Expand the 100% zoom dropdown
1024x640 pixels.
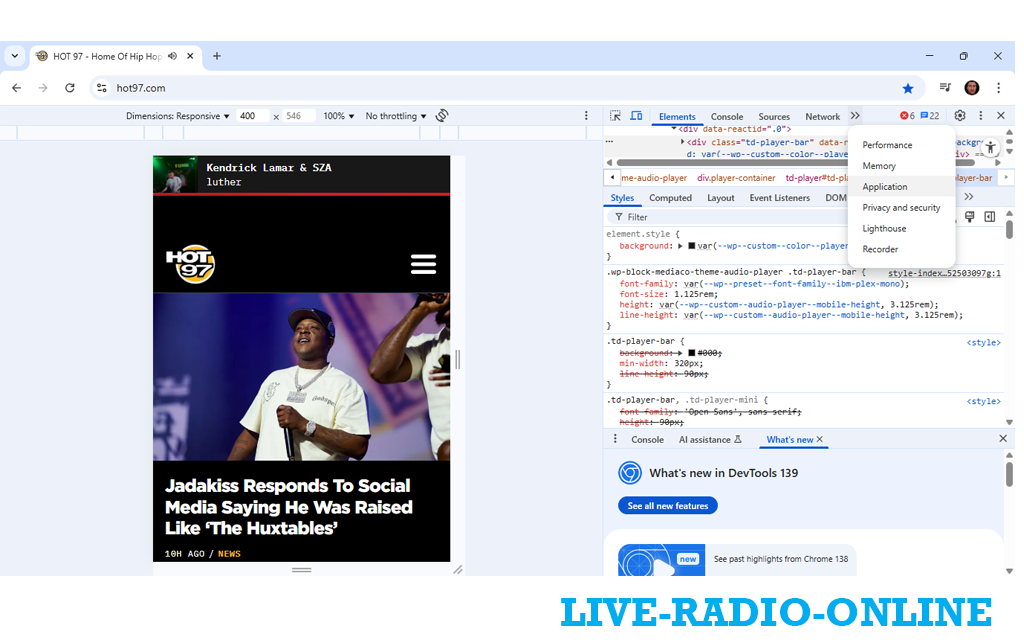tap(338, 116)
